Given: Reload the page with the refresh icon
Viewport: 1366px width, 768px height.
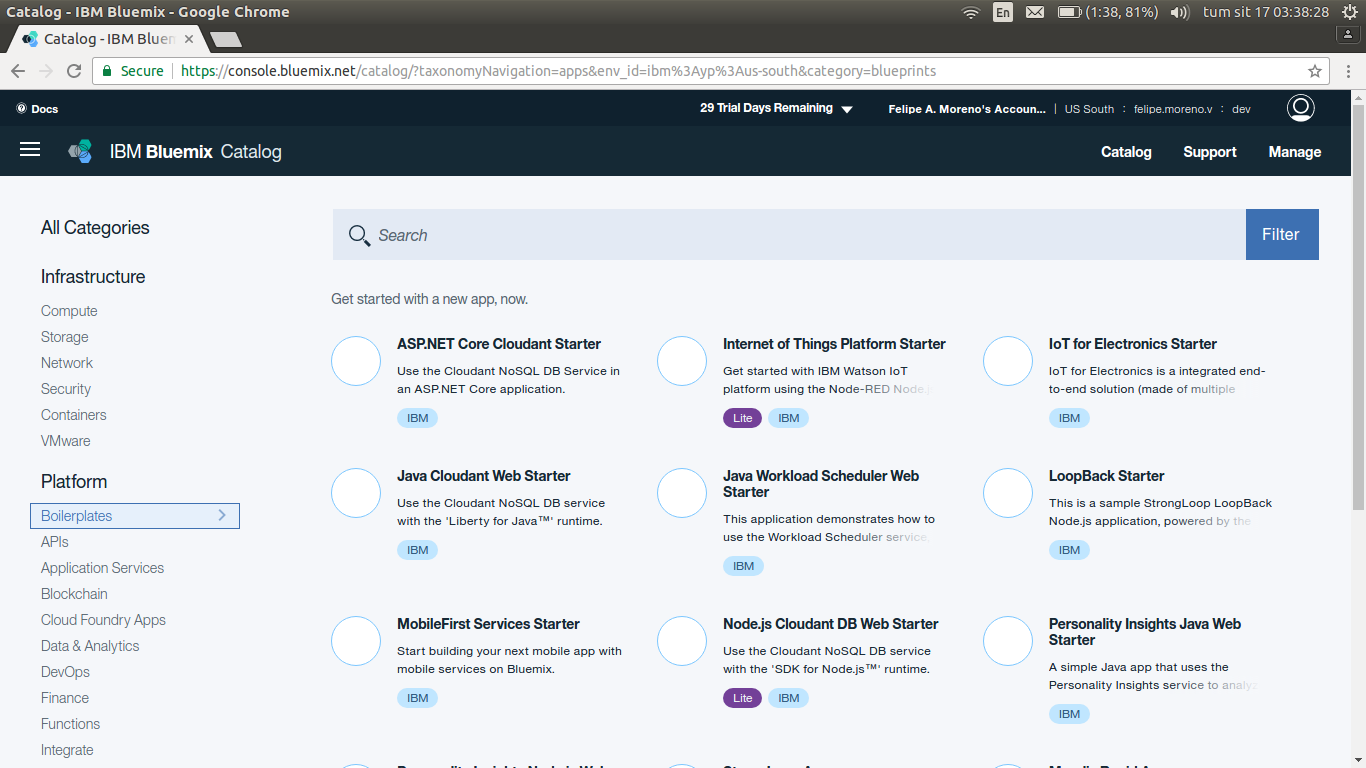Looking at the screenshot, I should pyautogui.click(x=73, y=71).
